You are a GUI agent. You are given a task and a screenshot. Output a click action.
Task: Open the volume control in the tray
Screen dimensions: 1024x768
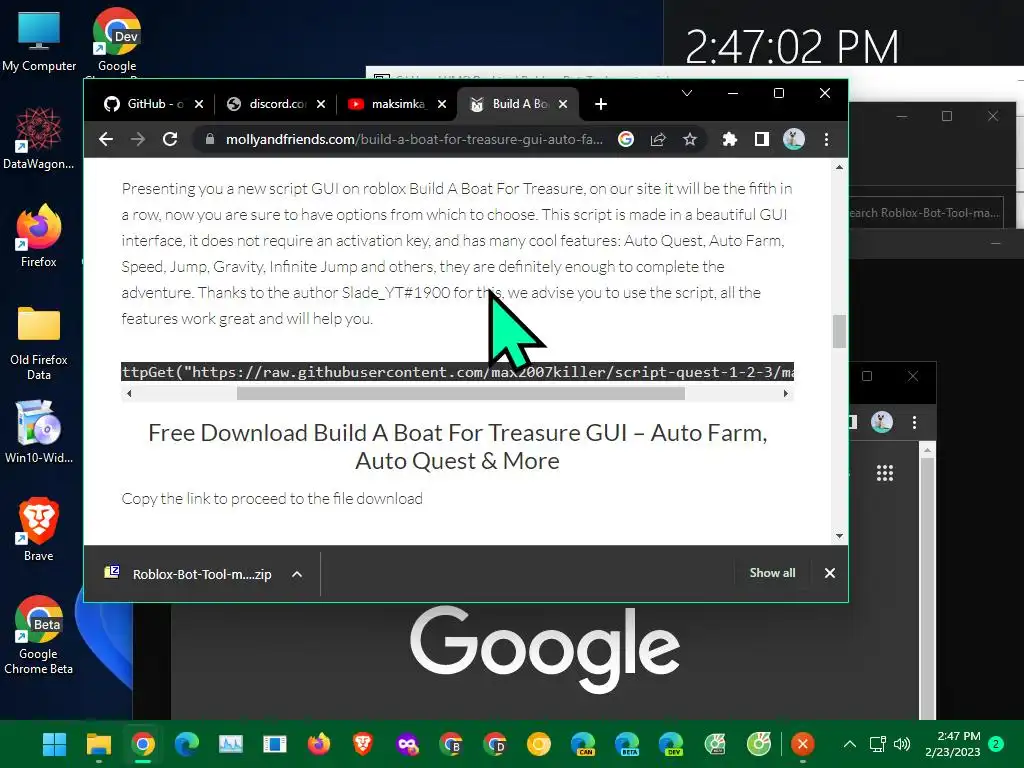tap(902, 744)
